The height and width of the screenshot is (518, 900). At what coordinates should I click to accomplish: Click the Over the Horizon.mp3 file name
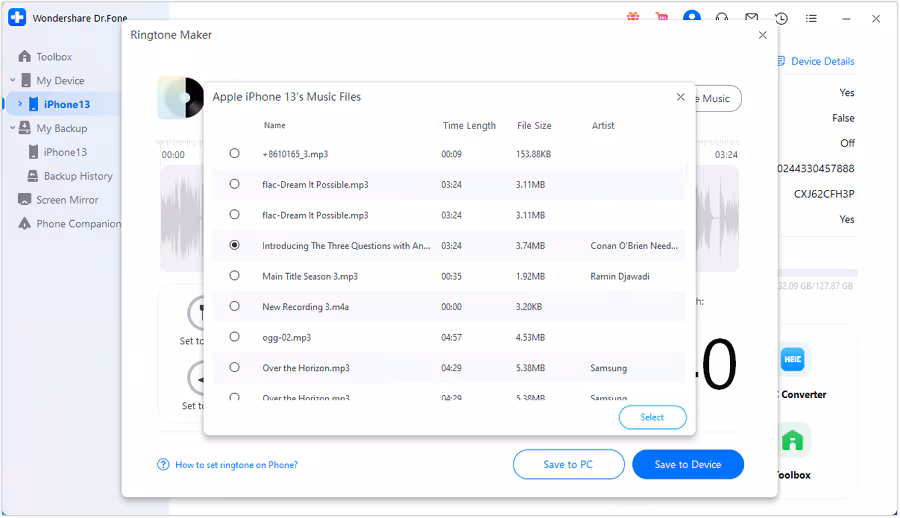tap(306, 368)
